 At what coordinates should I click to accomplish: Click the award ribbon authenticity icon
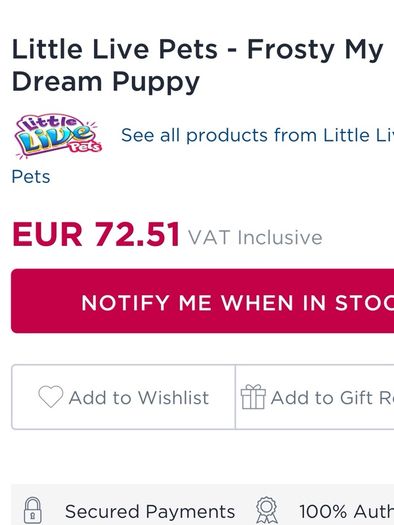pos(267,510)
